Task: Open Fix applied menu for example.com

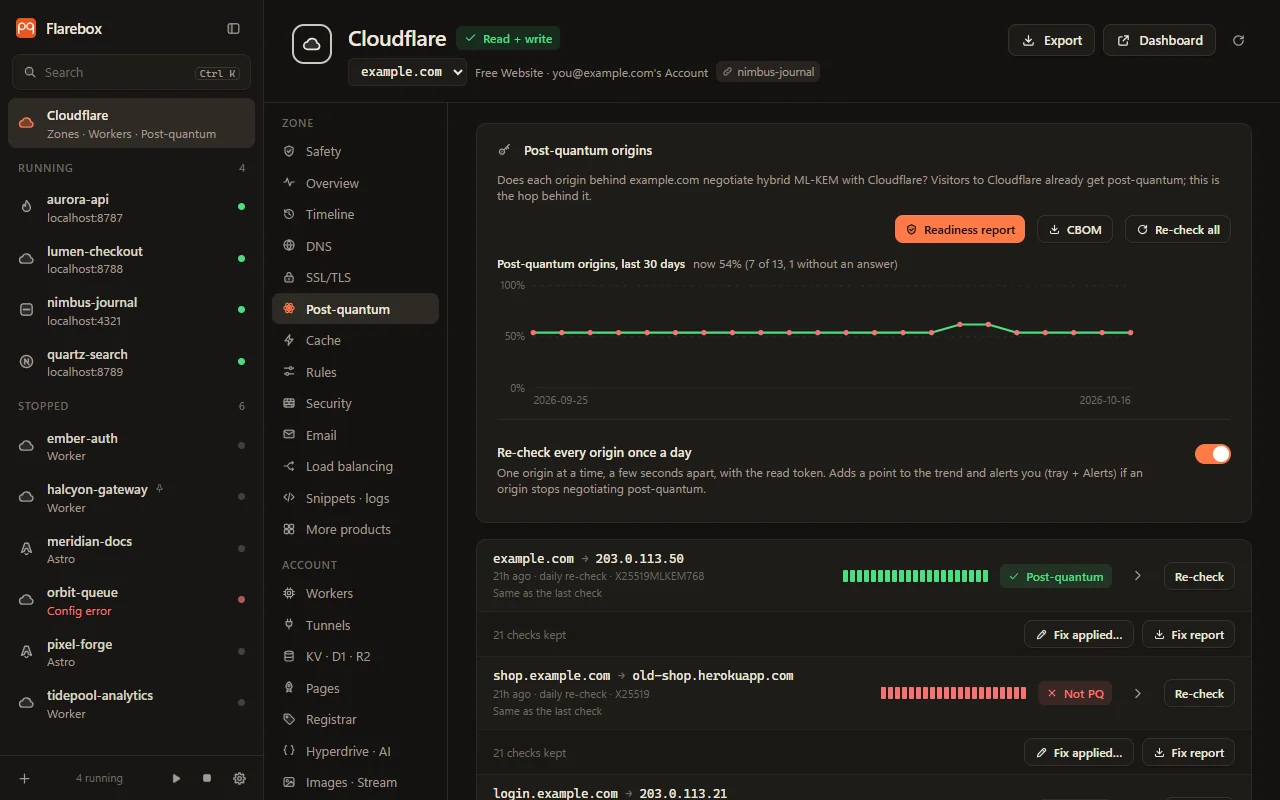Action: point(1079,634)
